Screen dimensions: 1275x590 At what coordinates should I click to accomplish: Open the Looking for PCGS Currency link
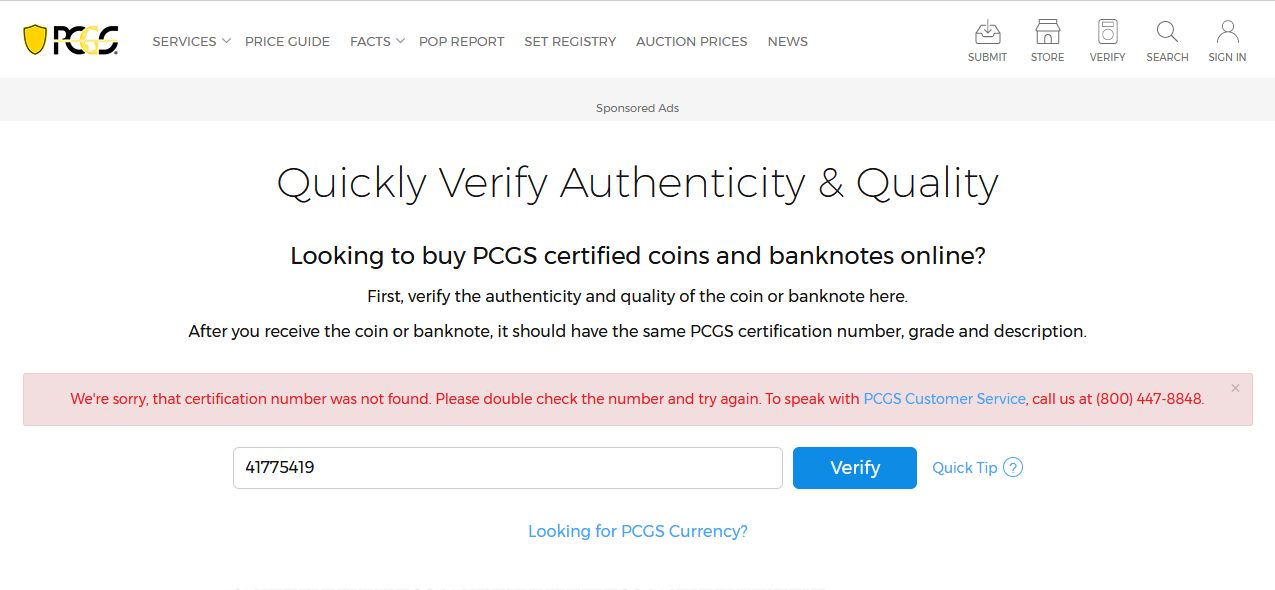[638, 531]
